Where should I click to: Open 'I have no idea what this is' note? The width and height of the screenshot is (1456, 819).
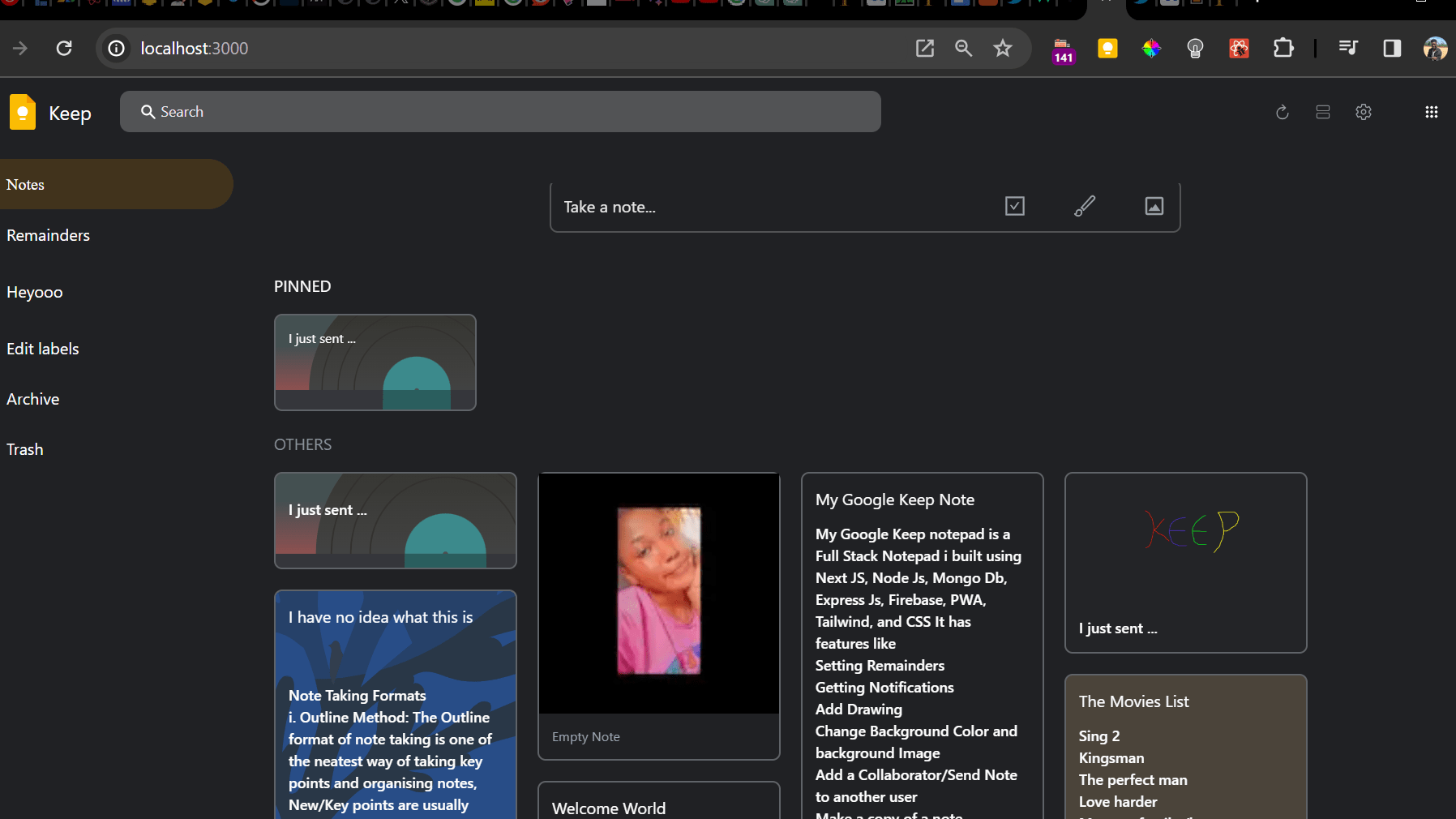(x=396, y=705)
